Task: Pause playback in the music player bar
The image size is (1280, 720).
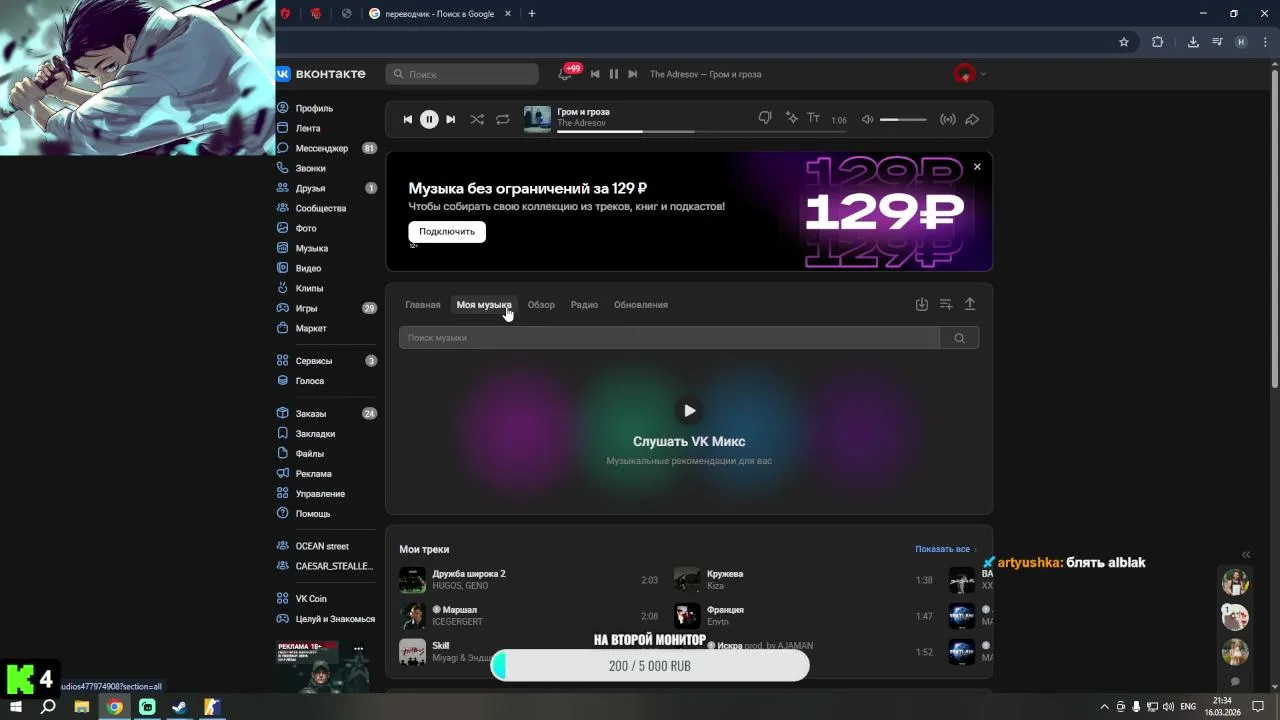Action: pyautogui.click(x=429, y=119)
